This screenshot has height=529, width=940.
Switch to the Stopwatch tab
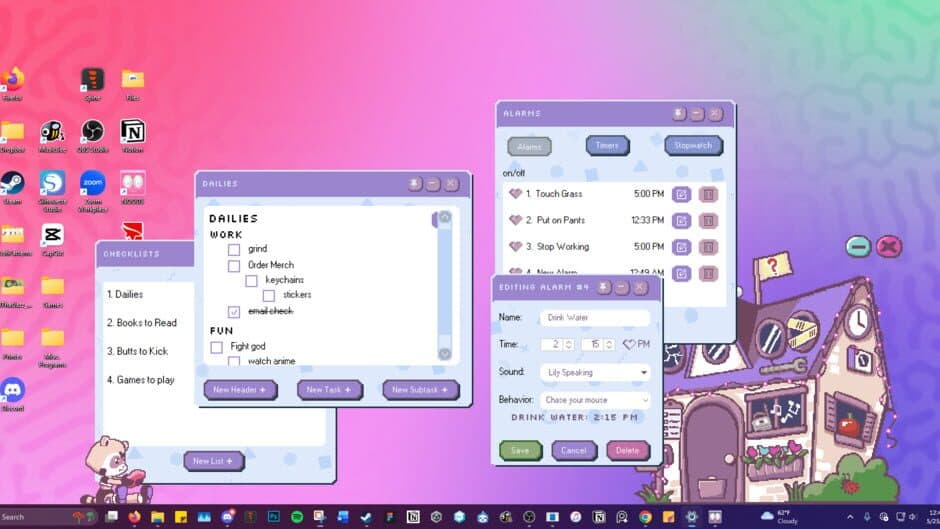(x=693, y=145)
